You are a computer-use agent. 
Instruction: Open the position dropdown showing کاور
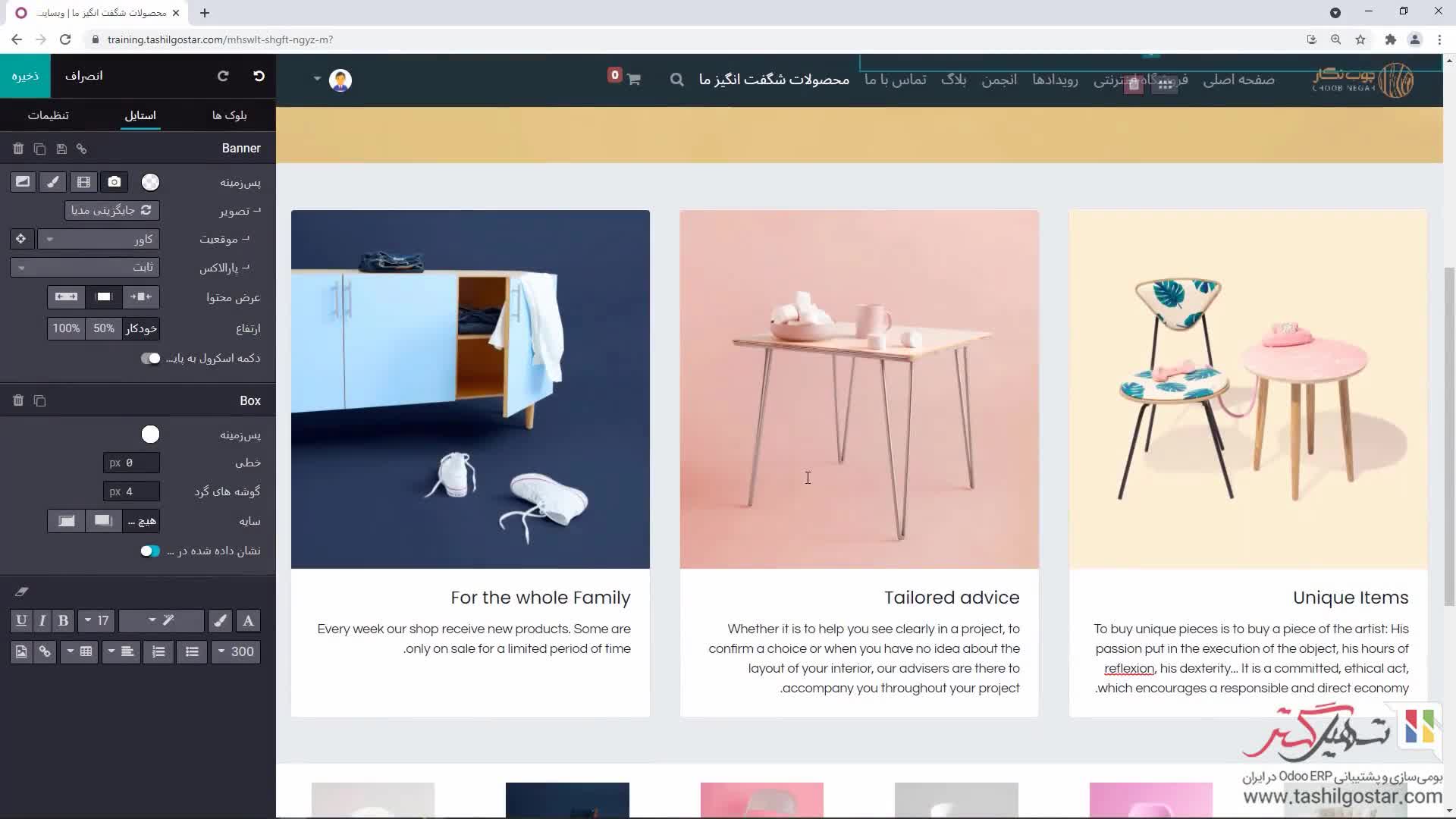[x=99, y=240]
